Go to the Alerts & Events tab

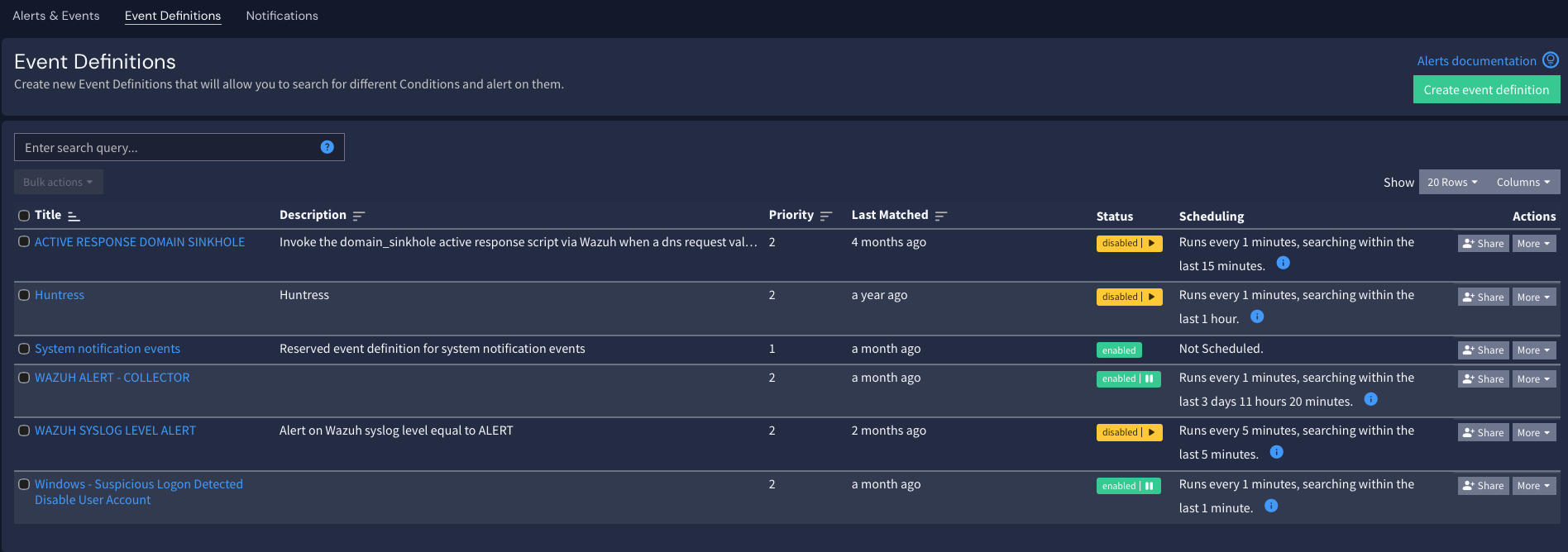[55, 15]
